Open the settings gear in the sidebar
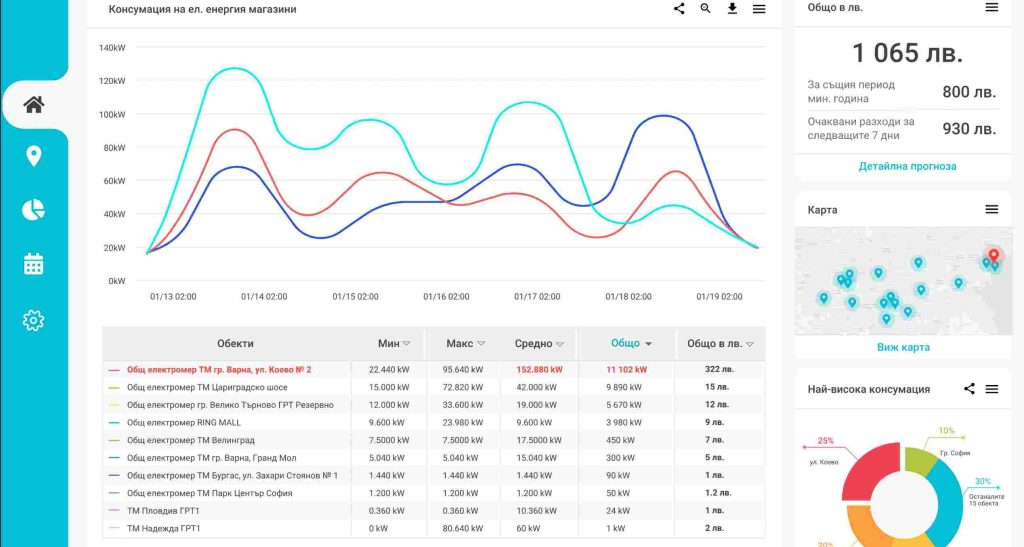The height and width of the screenshot is (547, 1024). click(34, 320)
